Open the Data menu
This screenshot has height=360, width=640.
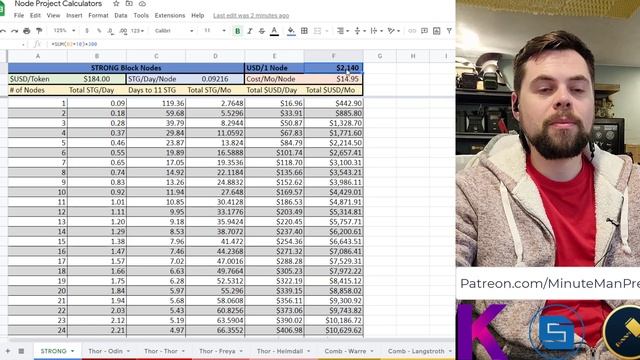point(120,16)
